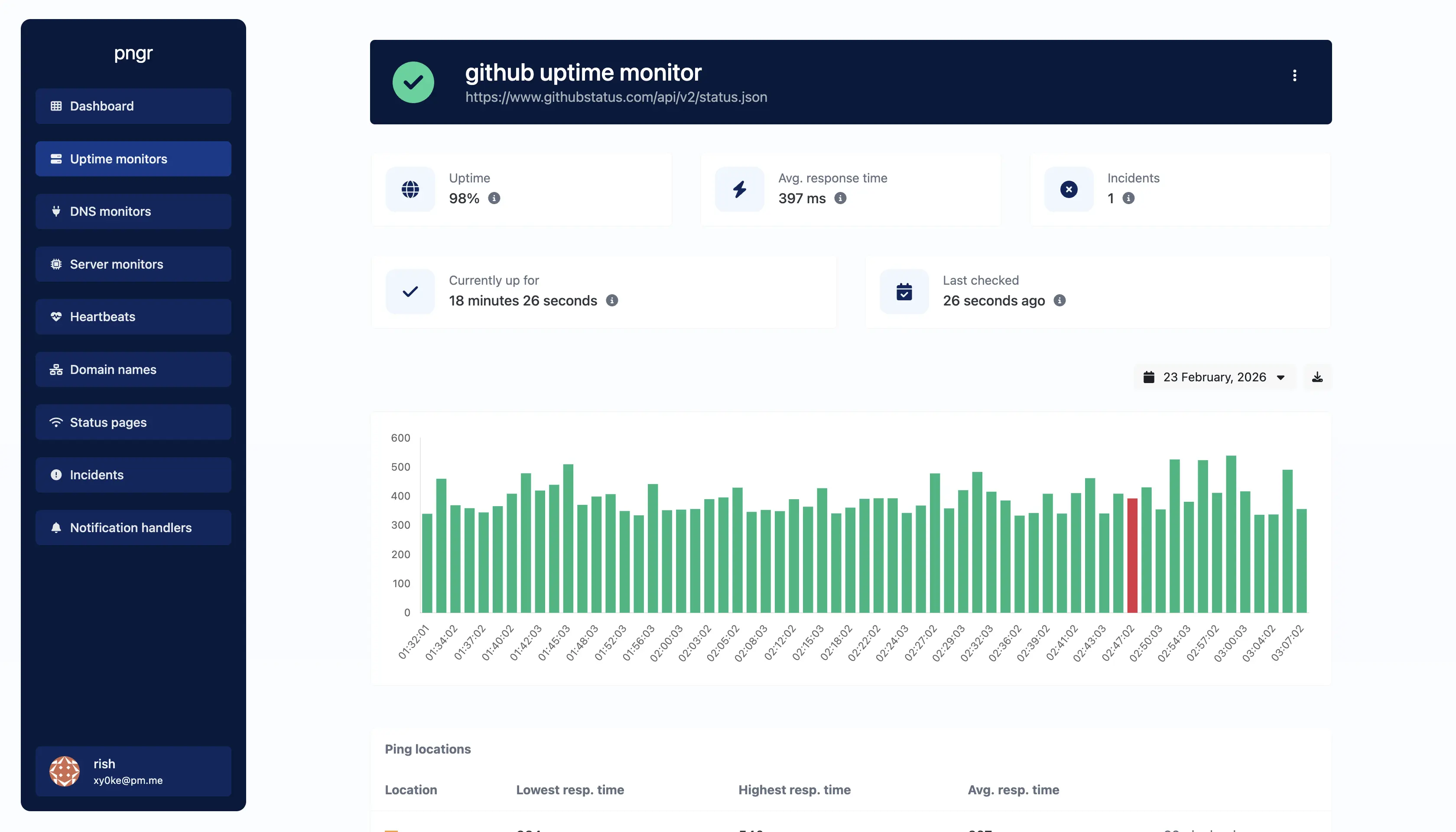Viewport: 1456px width, 832px height.
Task: Click the Incidents count info icon
Action: [1128, 198]
